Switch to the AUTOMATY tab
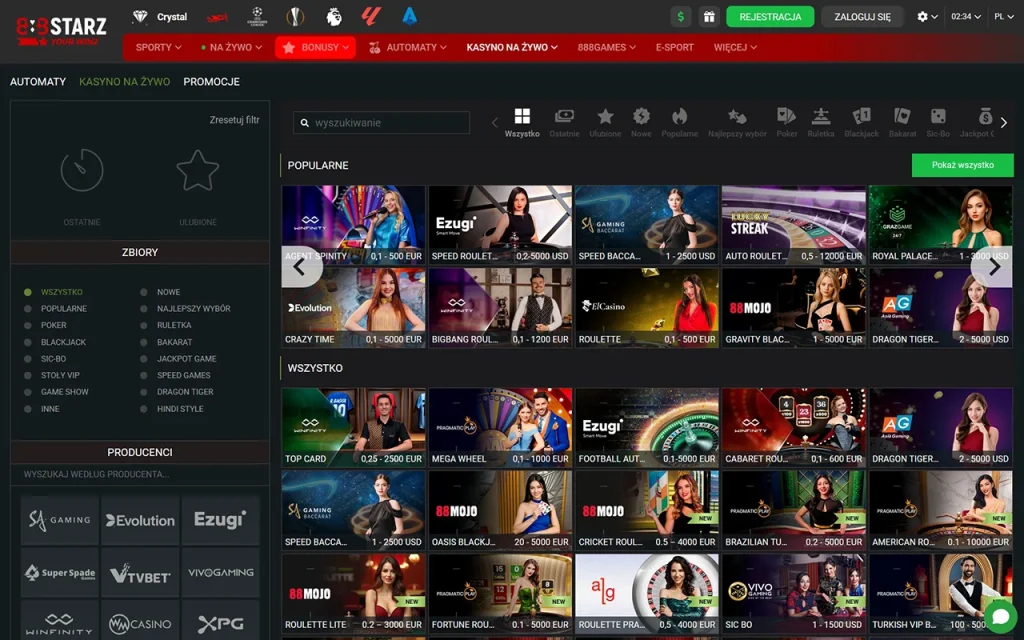 click(38, 82)
